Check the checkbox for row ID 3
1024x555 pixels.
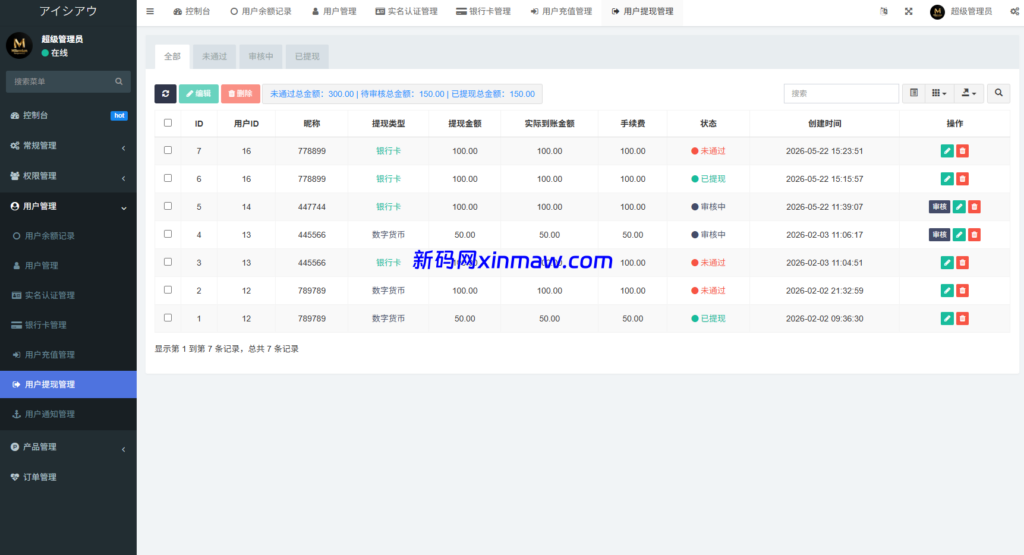pyautogui.click(x=168, y=262)
